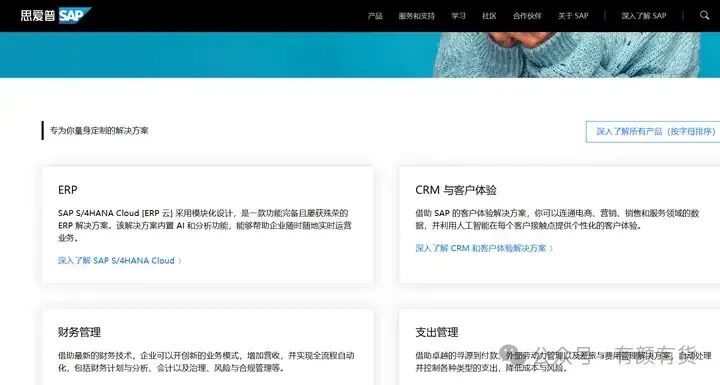Follow 深入了解 SAP S/4HANA Cloud link
Viewport: 720px width, 385px height.
pos(116,260)
